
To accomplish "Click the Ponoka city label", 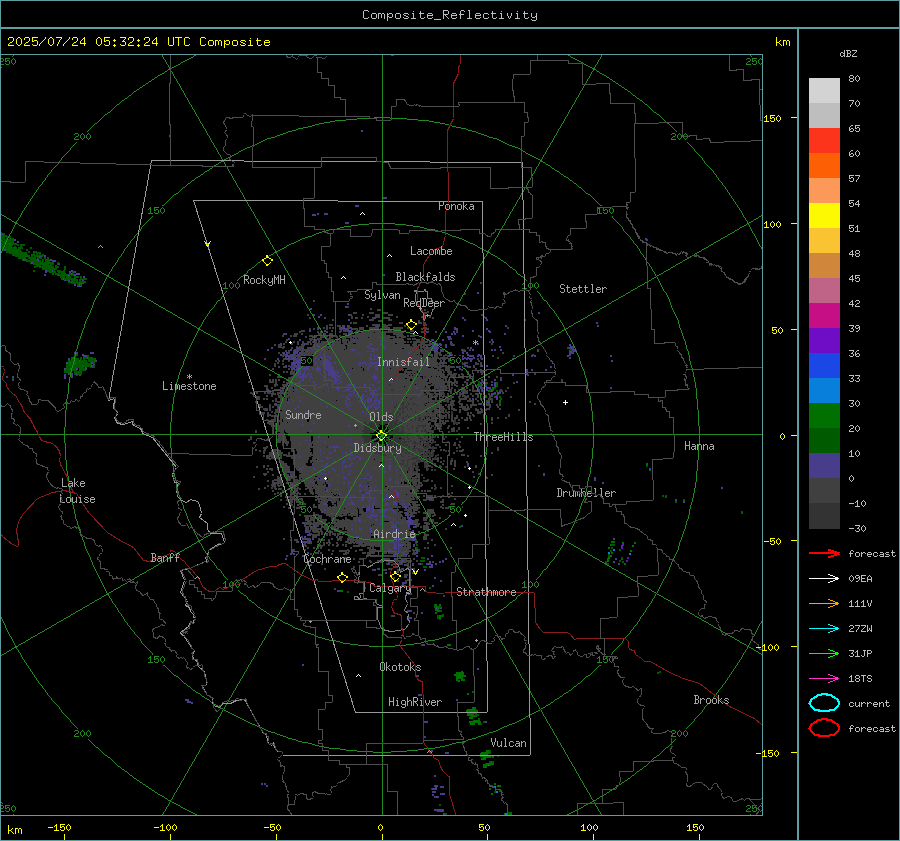I will pos(456,206).
